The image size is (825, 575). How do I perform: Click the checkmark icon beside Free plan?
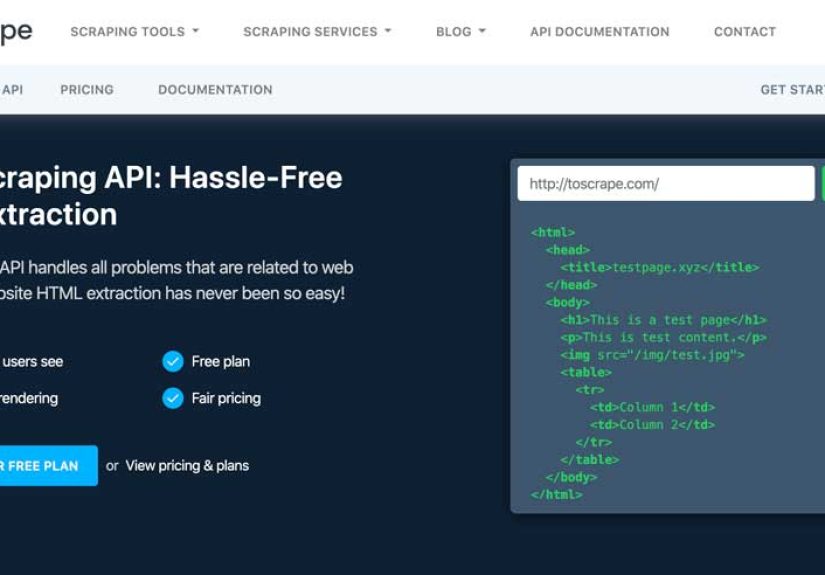(x=173, y=361)
